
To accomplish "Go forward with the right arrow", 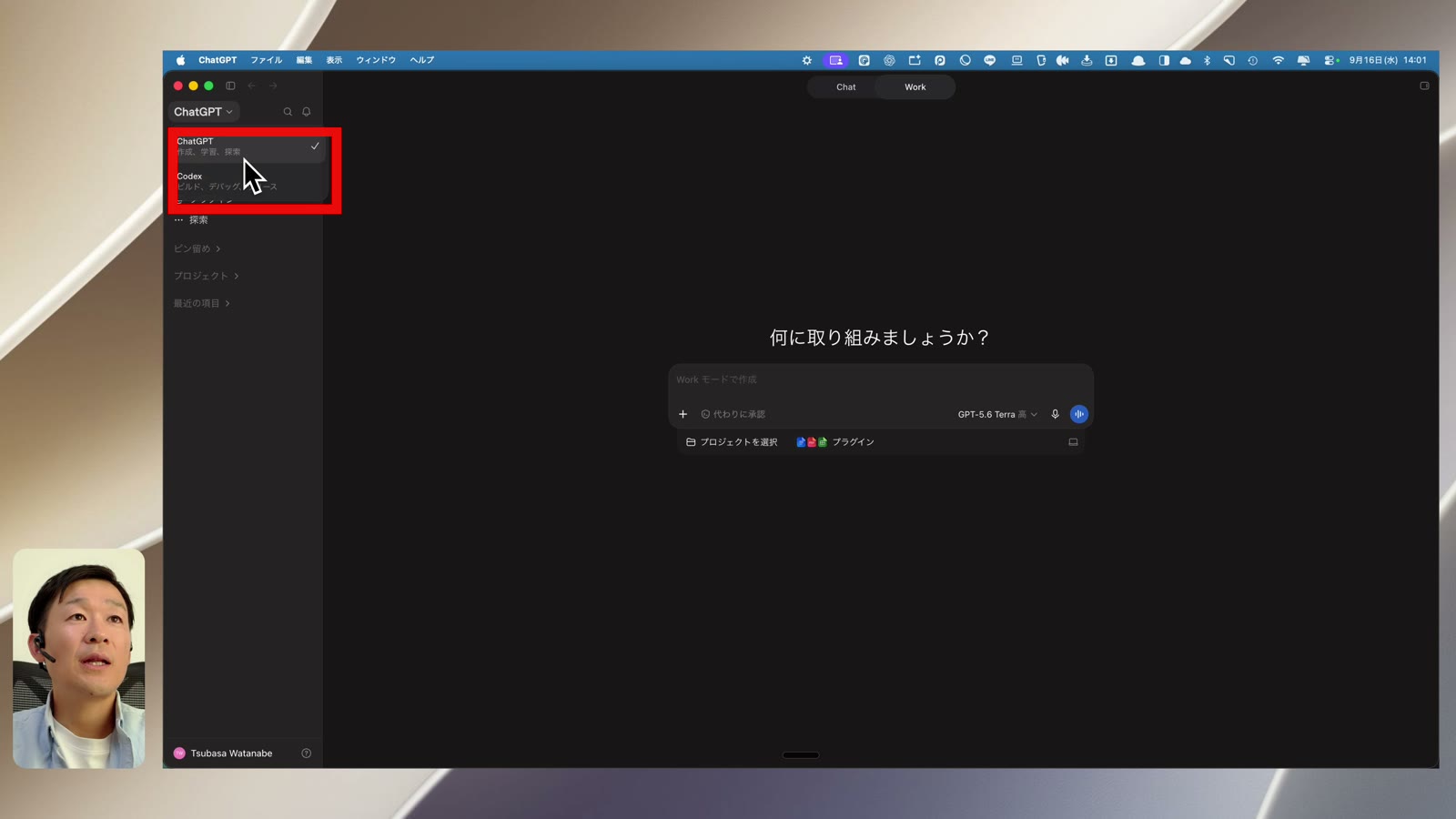I will coord(273,86).
